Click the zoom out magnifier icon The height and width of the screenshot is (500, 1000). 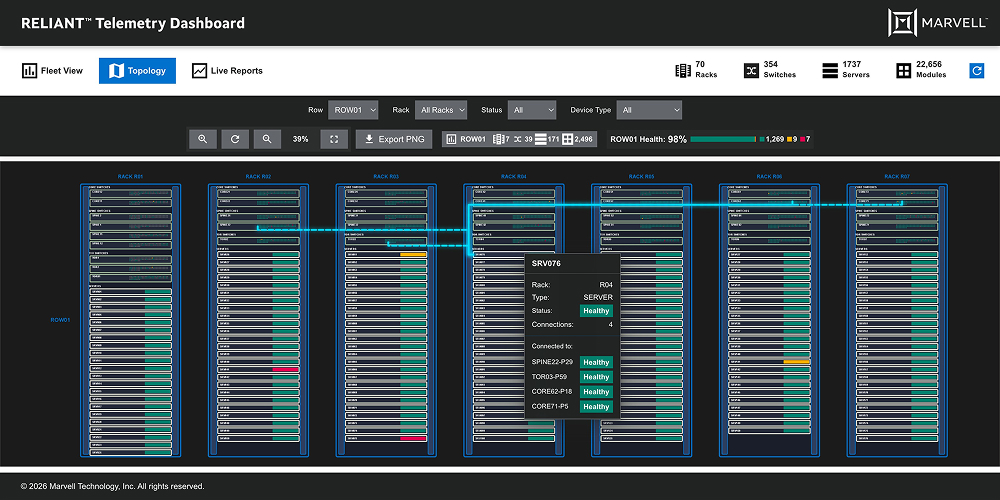pyautogui.click(x=267, y=140)
